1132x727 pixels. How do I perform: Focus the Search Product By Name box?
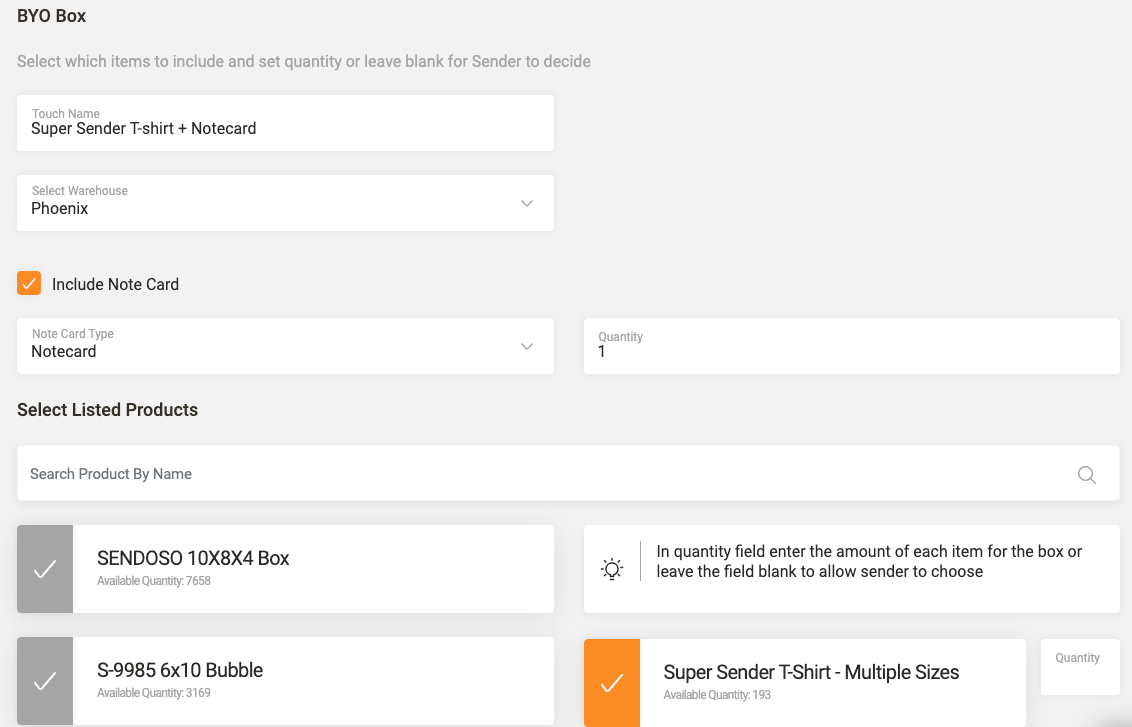(x=540, y=474)
